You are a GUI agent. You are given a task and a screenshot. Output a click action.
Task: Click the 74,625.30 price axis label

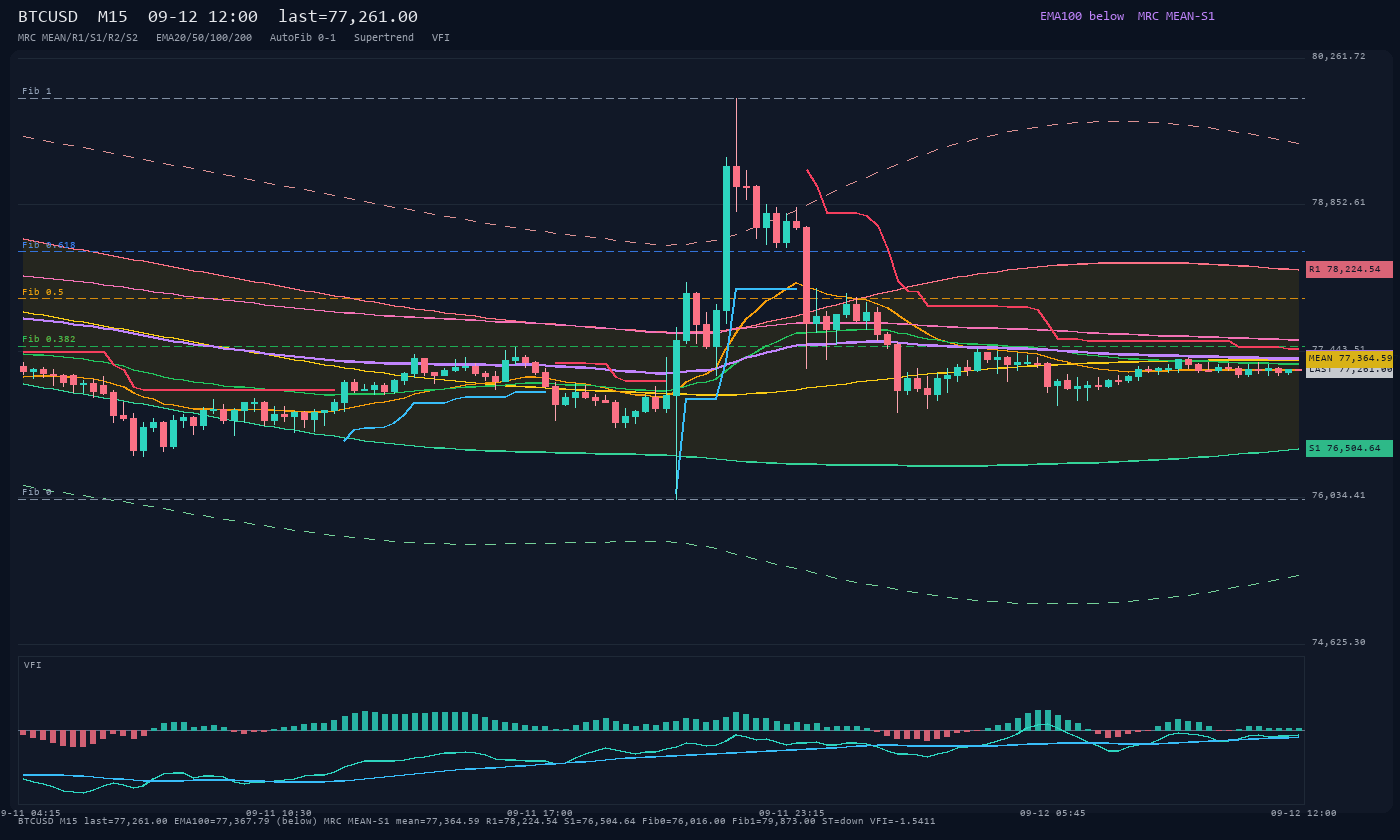click(1339, 643)
